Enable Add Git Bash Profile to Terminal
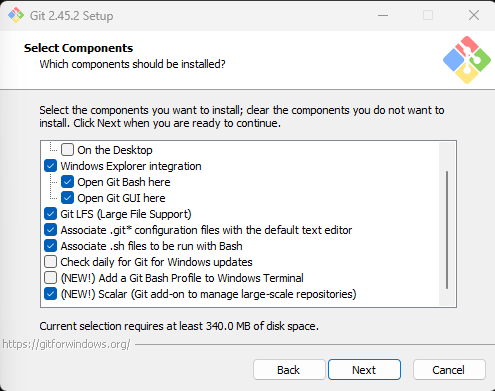Image resolution: width=495 pixels, height=391 pixels. coord(50,278)
